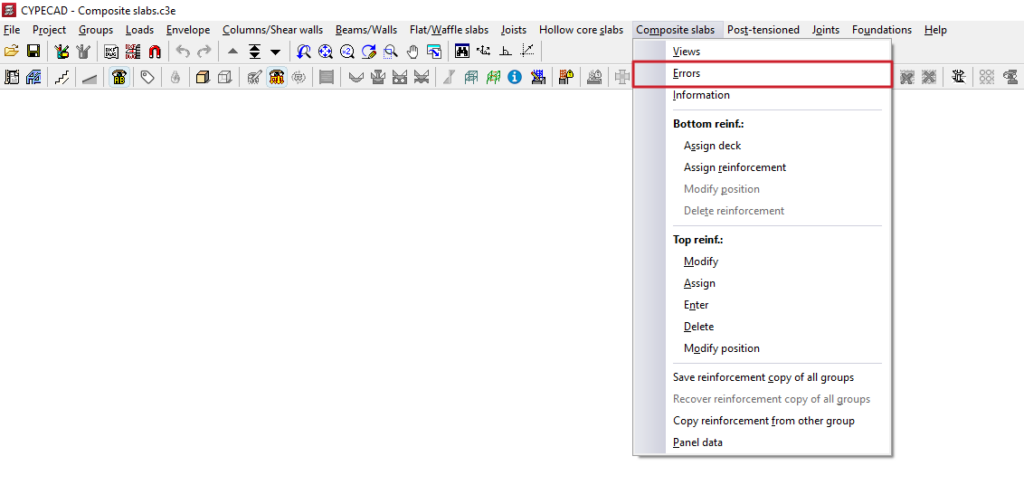This screenshot has width=1024, height=485.
Task: Go down one group with black down triangle
Action: coord(276,51)
